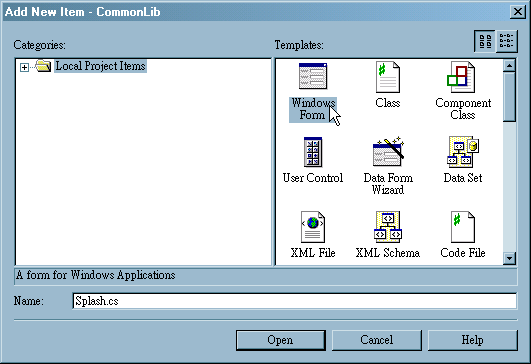
Task: Click the "Data Set" label text
Action: (x=463, y=178)
